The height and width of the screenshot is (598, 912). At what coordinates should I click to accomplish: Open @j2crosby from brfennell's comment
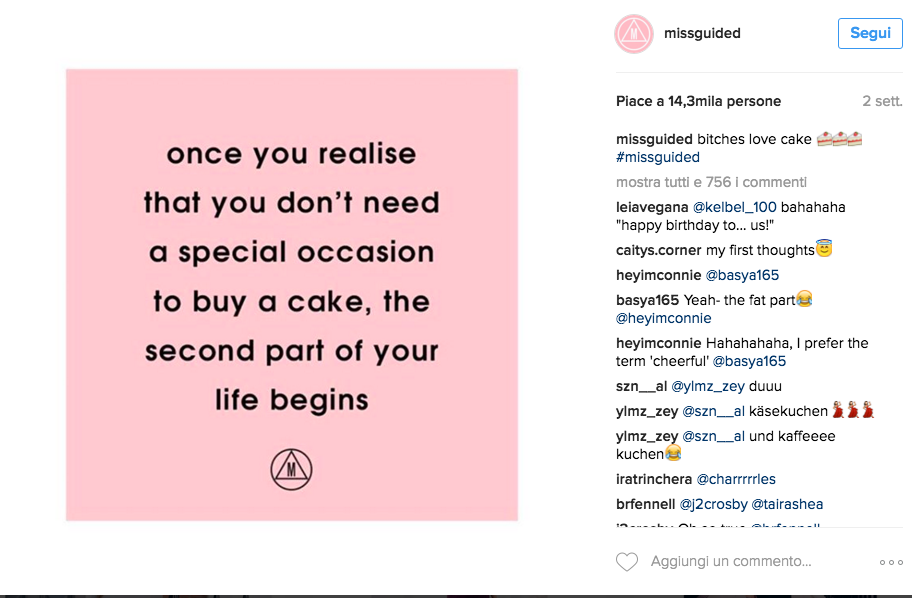[x=713, y=504]
